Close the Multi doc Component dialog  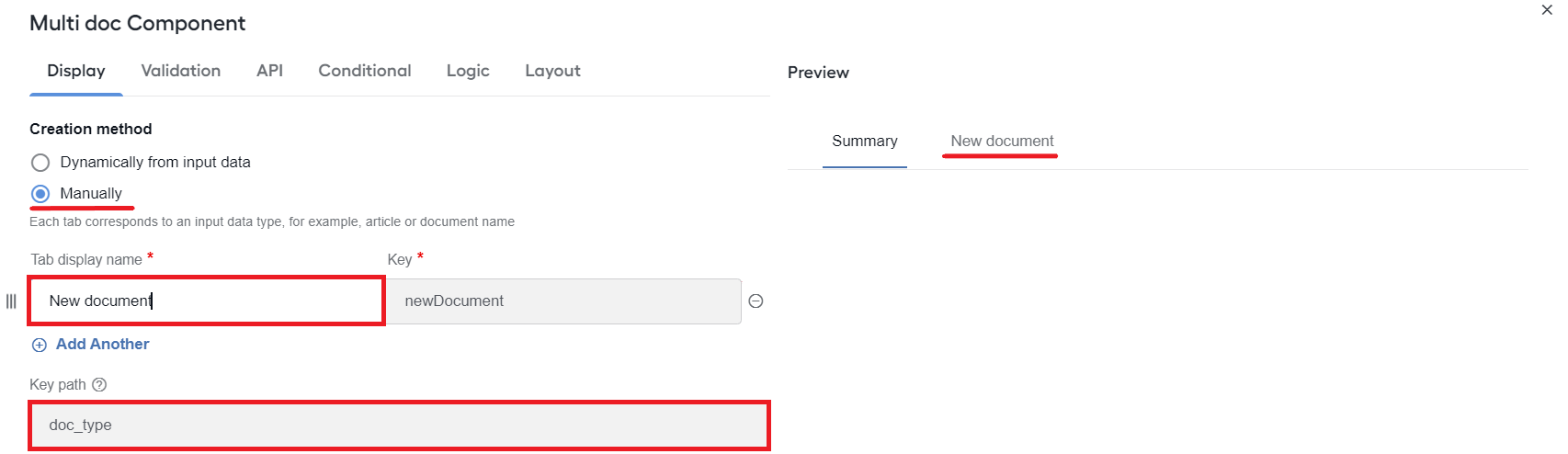pyautogui.click(x=1547, y=10)
